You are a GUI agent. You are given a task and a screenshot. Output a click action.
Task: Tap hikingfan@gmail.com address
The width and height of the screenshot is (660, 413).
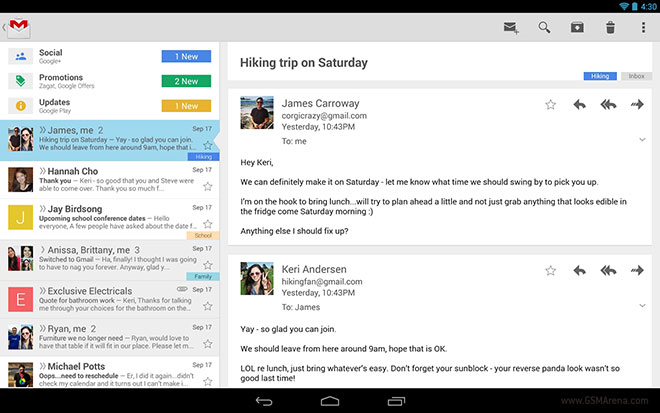pos(322,281)
